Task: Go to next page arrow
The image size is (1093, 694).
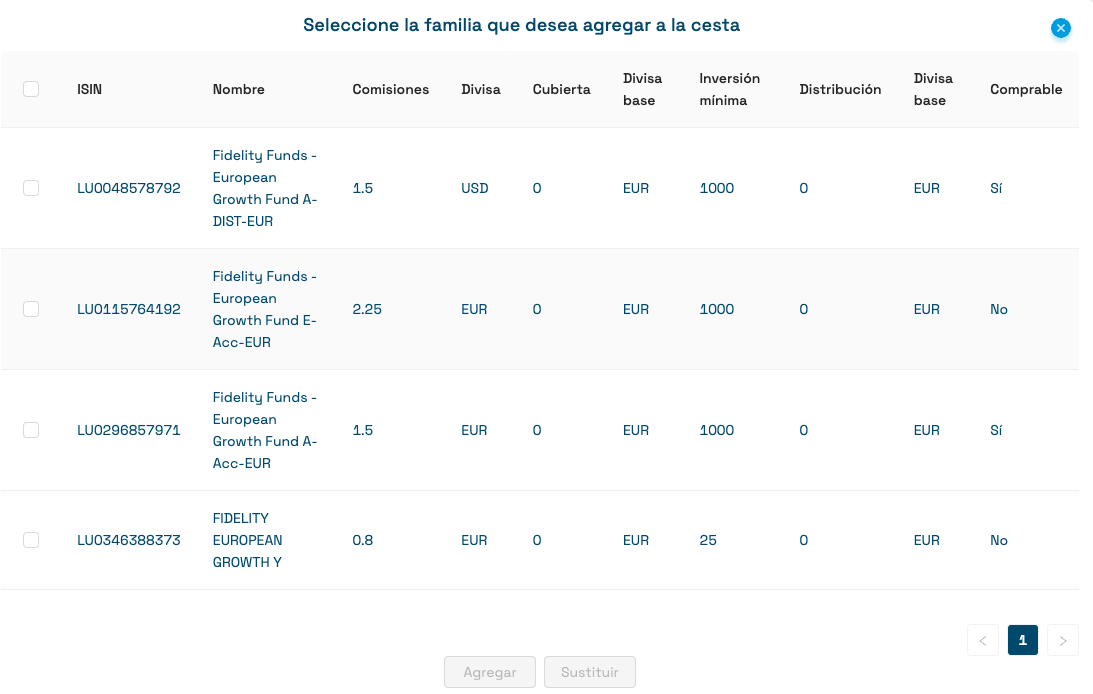Action: [1063, 640]
